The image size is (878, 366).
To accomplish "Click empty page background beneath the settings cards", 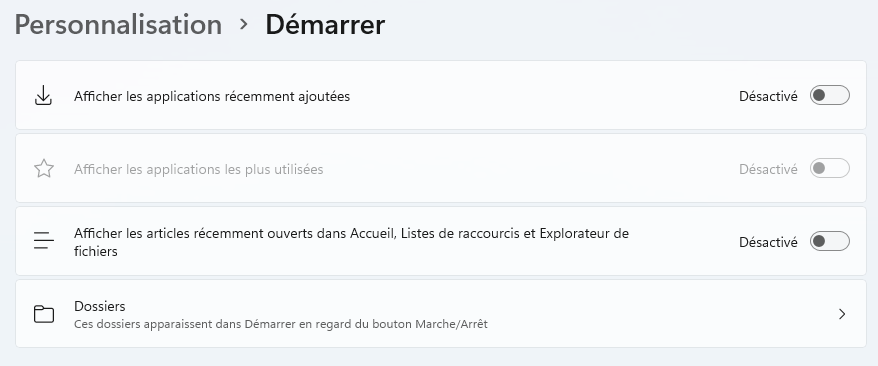I will click(x=439, y=357).
